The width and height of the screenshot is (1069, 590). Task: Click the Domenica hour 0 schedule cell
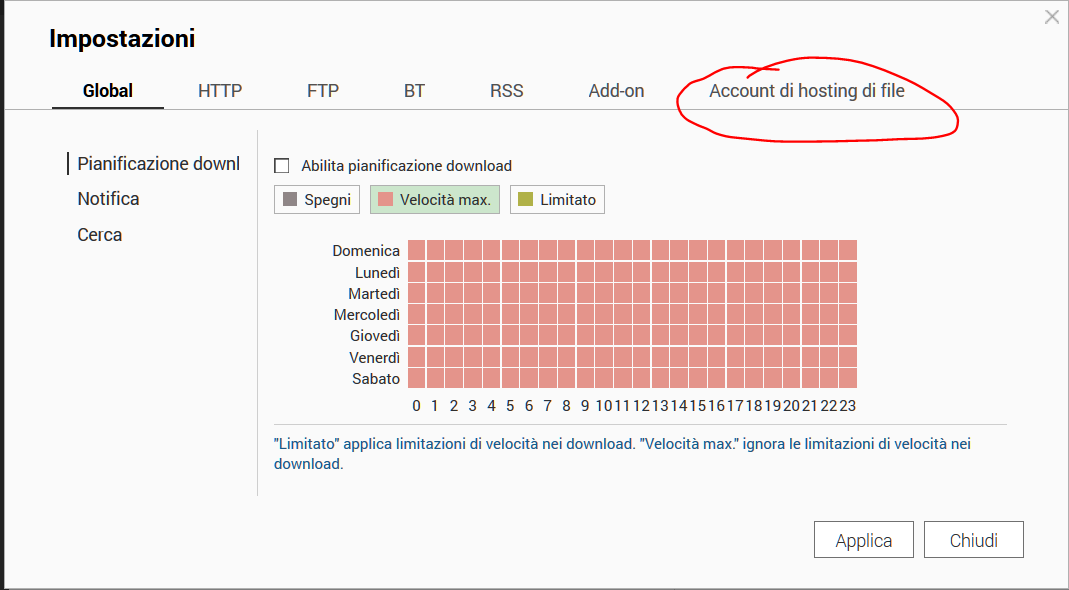coord(417,250)
